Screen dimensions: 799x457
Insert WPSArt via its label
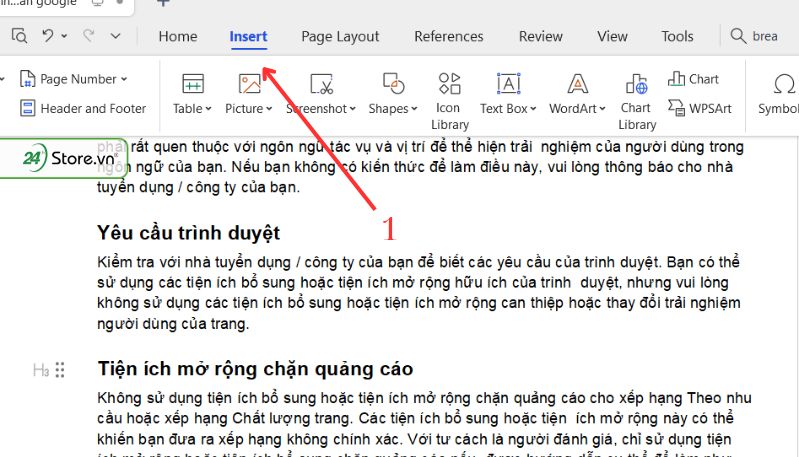(710, 109)
